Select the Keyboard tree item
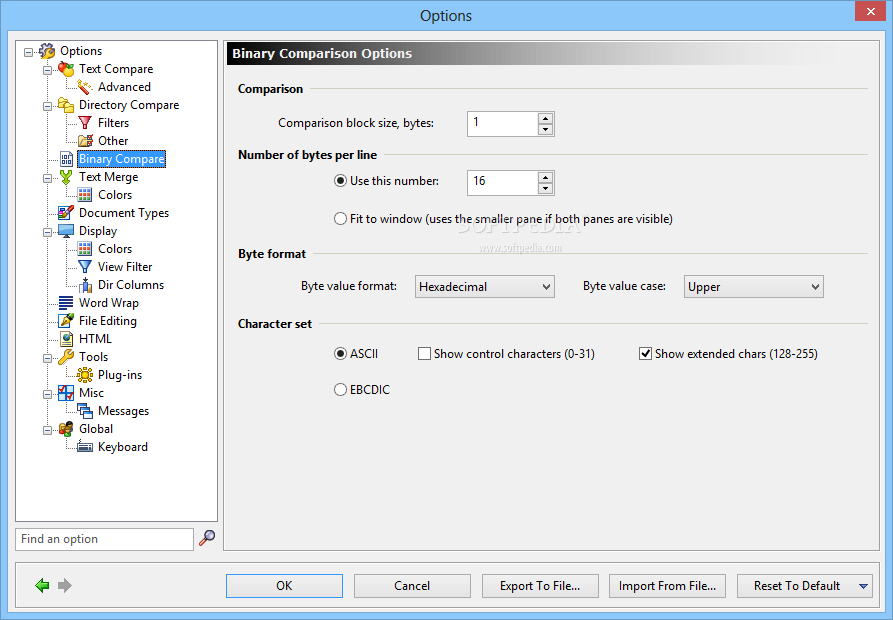 [x=122, y=447]
